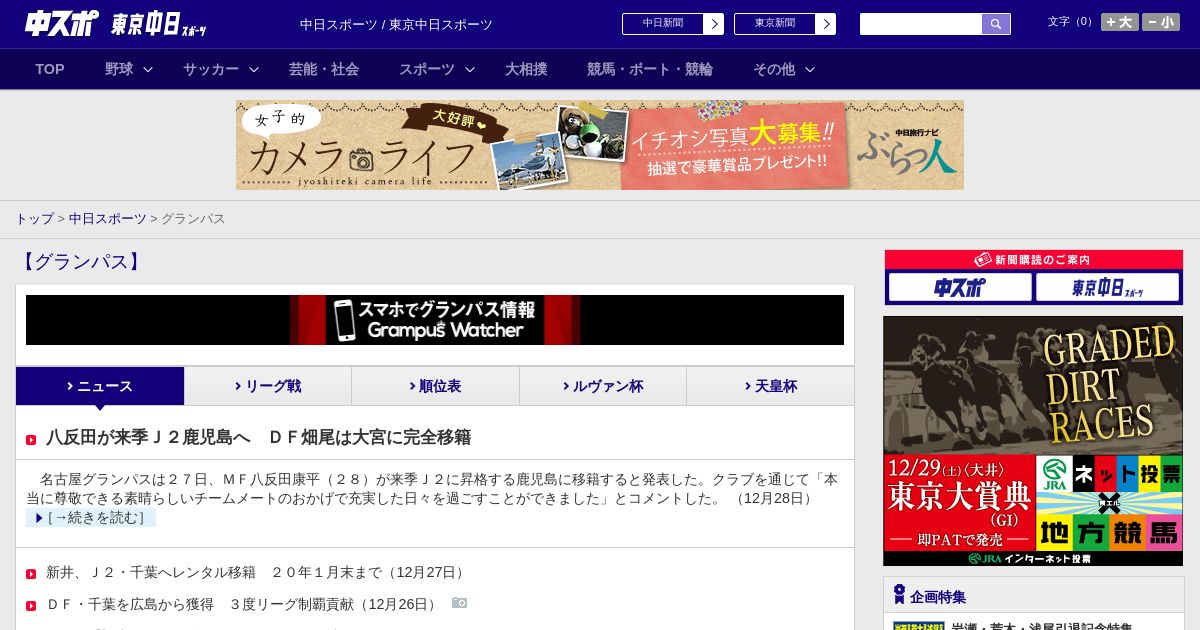Viewport: 1200px width, 630px height.
Task: Click 続きを読む read more link
Action: (91, 517)
